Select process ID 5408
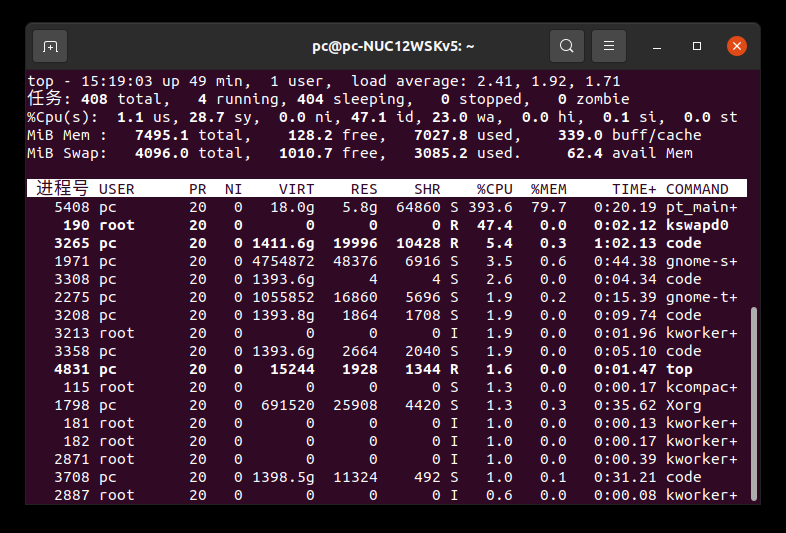 [x=72, y=207]
